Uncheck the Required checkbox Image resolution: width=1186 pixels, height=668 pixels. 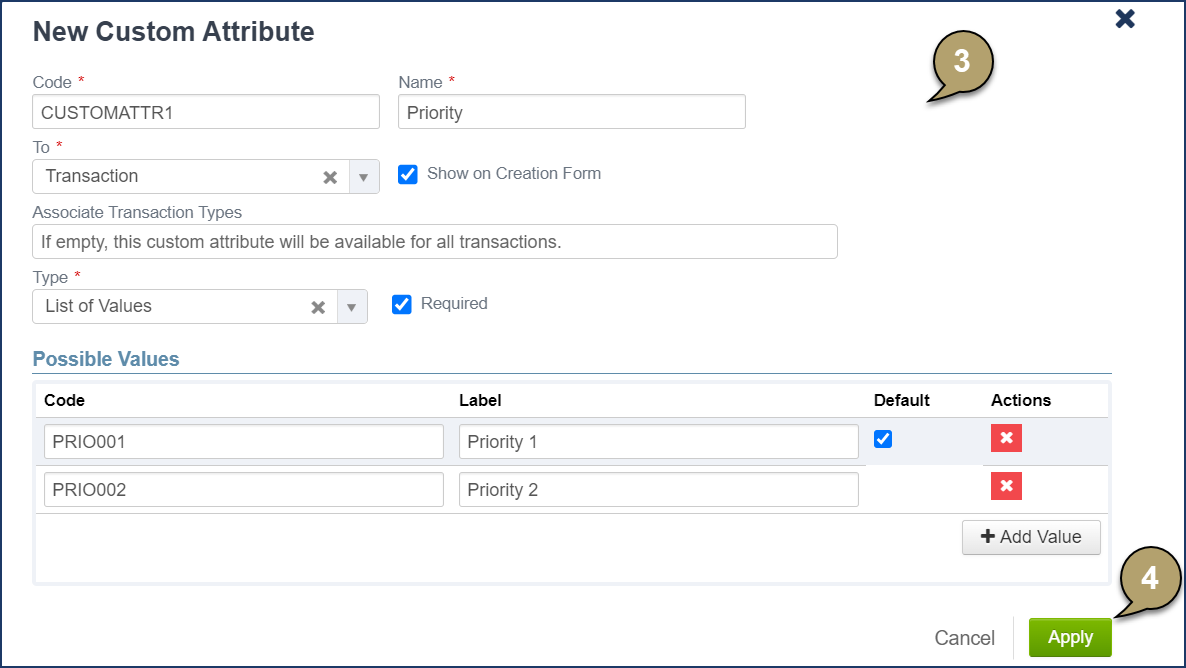tap(402, 304)
